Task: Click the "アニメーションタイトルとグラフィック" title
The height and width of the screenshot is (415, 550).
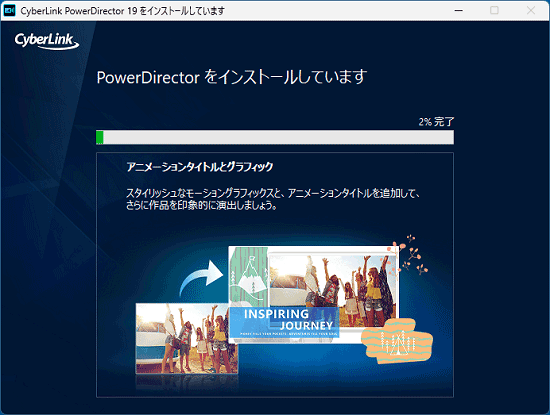Action: click(x=200, y=167)
